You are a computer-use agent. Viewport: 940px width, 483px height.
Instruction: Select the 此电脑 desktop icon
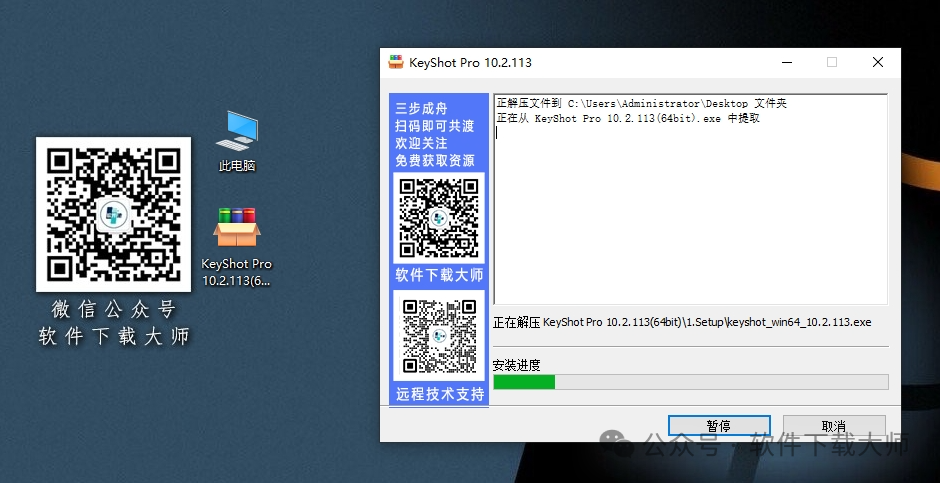point(237,141)
